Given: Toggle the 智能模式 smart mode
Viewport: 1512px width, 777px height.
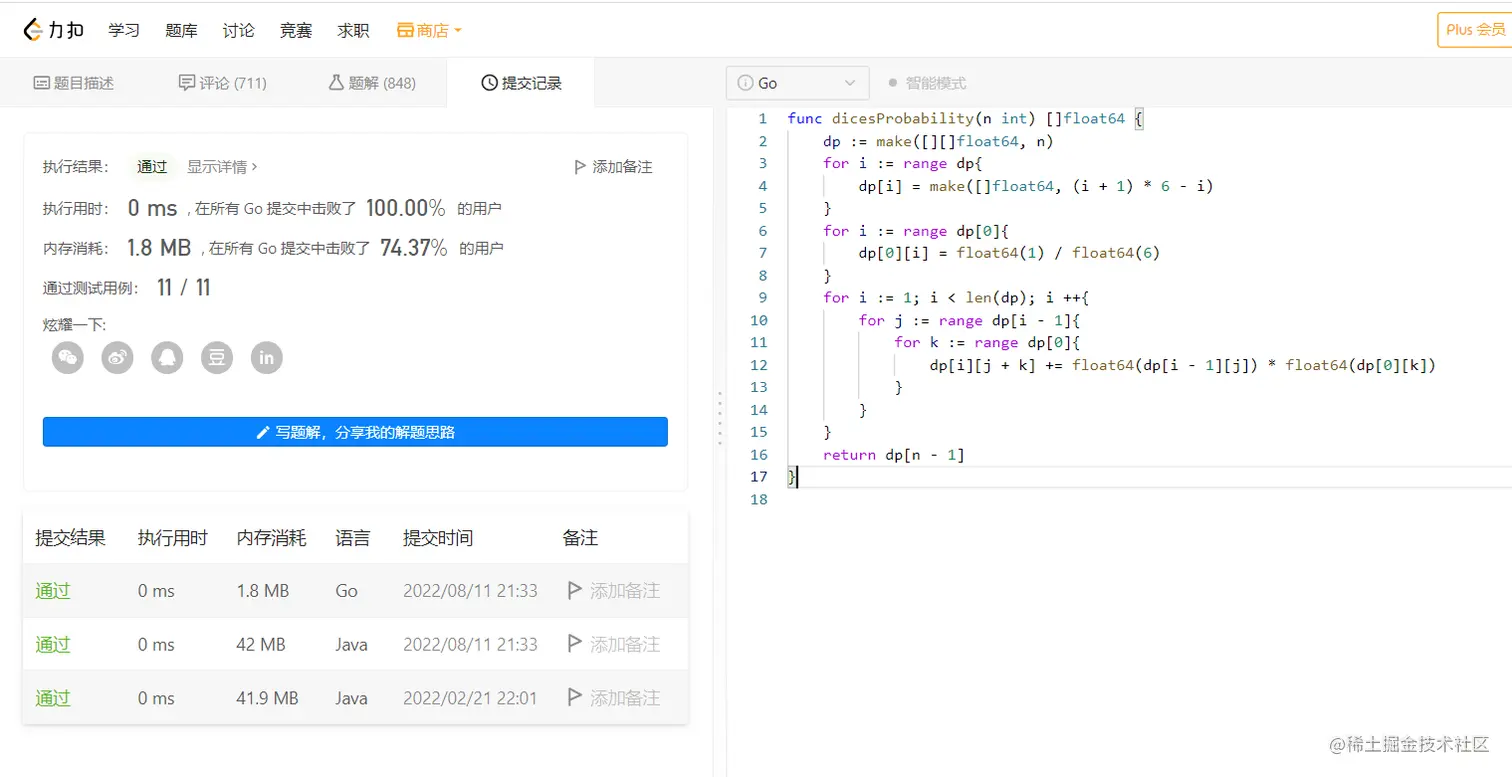Looking at the screenshot, I should coord(927,83).
